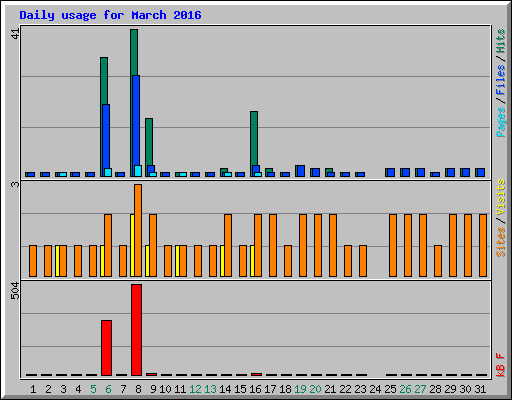Select green weekend day label "27"
The width and height of the screenshot is (512, 400).
[x=420, y=389]
